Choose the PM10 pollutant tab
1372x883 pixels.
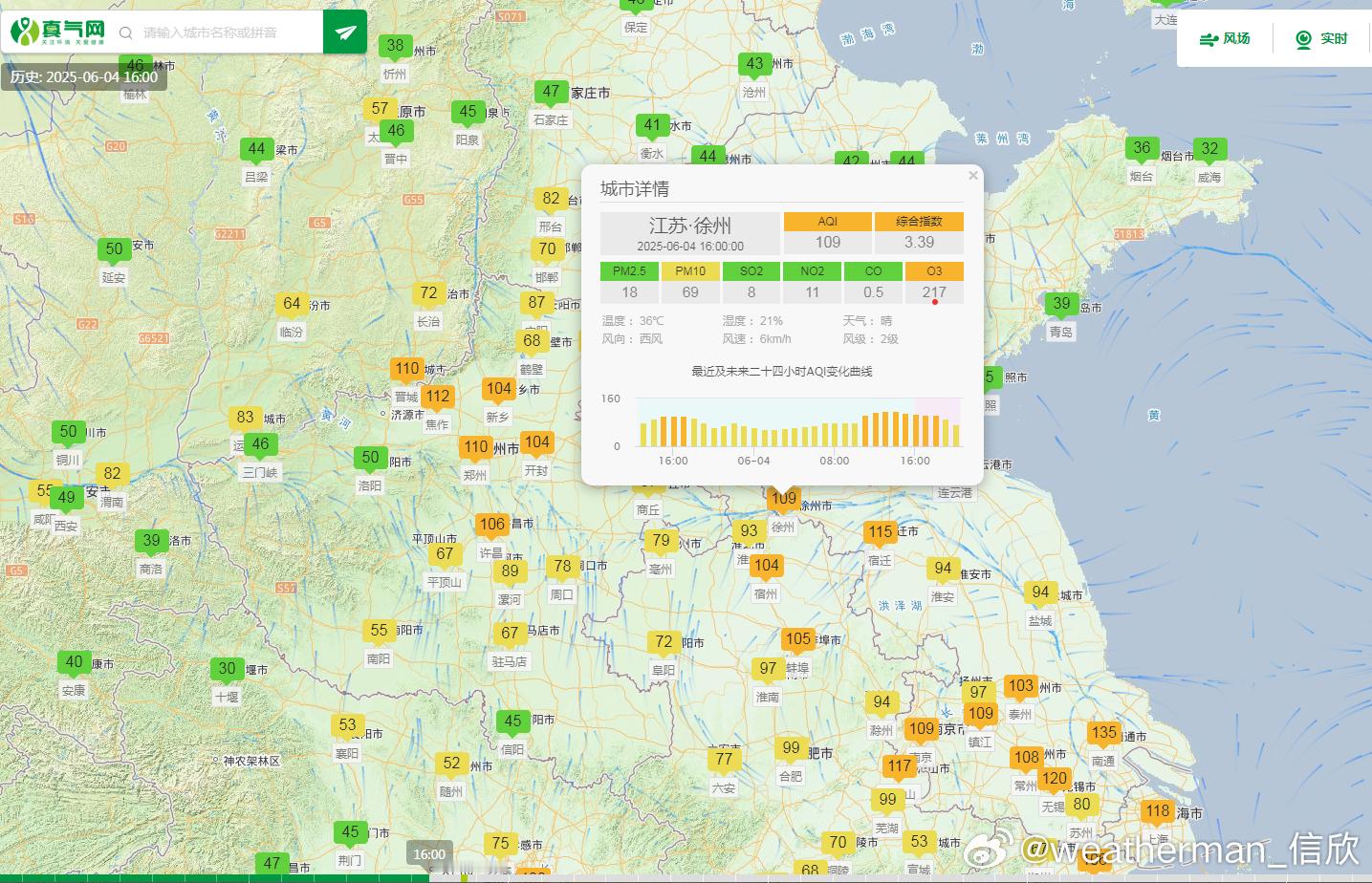(x=690, y=271)
